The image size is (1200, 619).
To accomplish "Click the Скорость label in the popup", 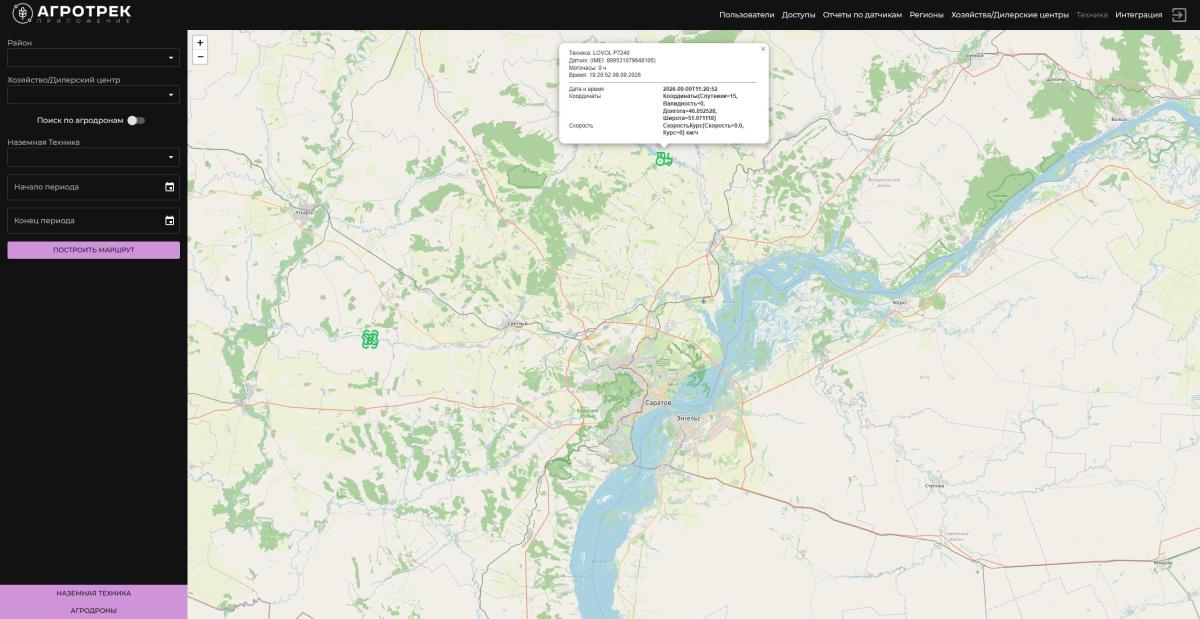I will tap(581, 126).
